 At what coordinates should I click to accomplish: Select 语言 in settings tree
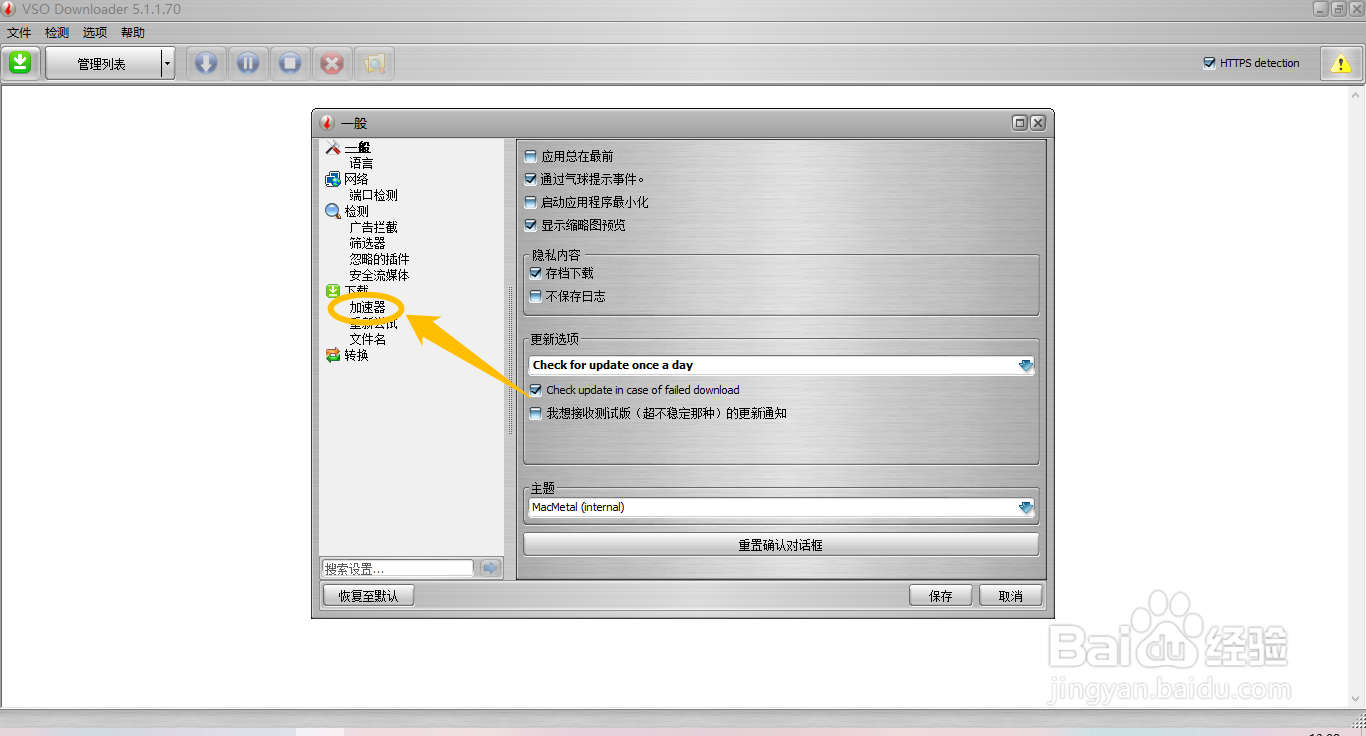tap(361, 163)
